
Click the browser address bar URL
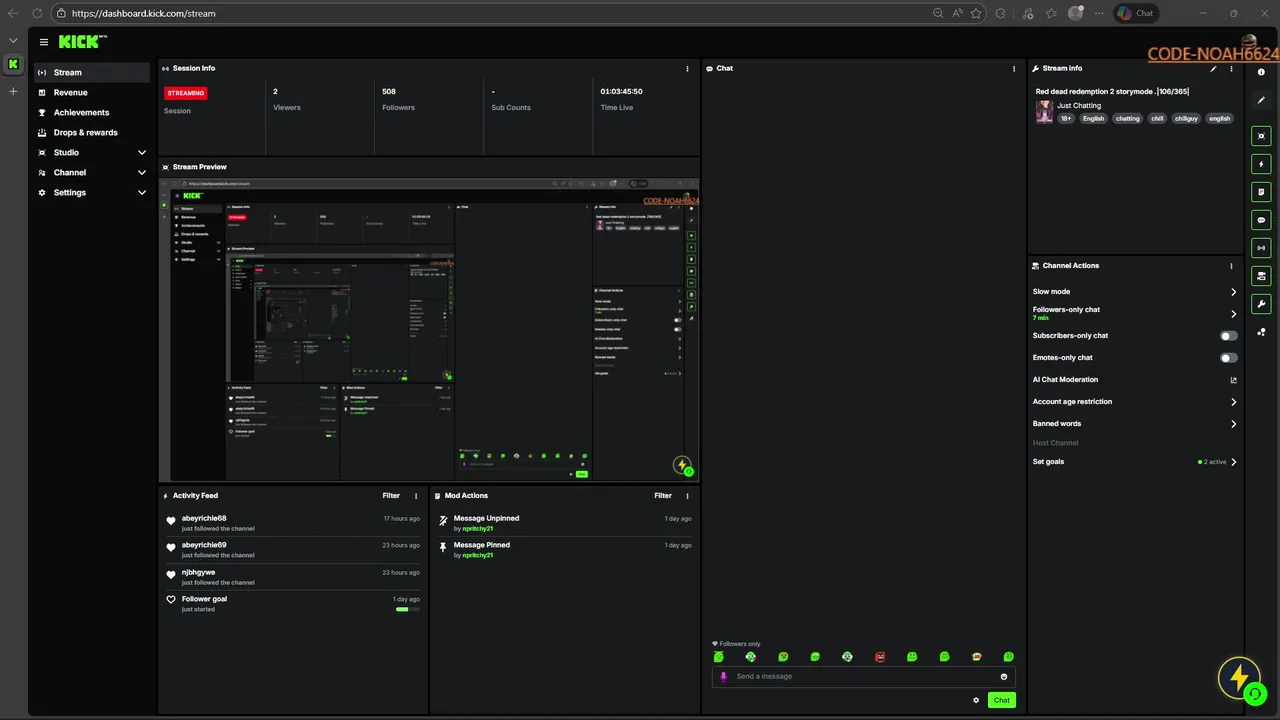click(143, 13)
